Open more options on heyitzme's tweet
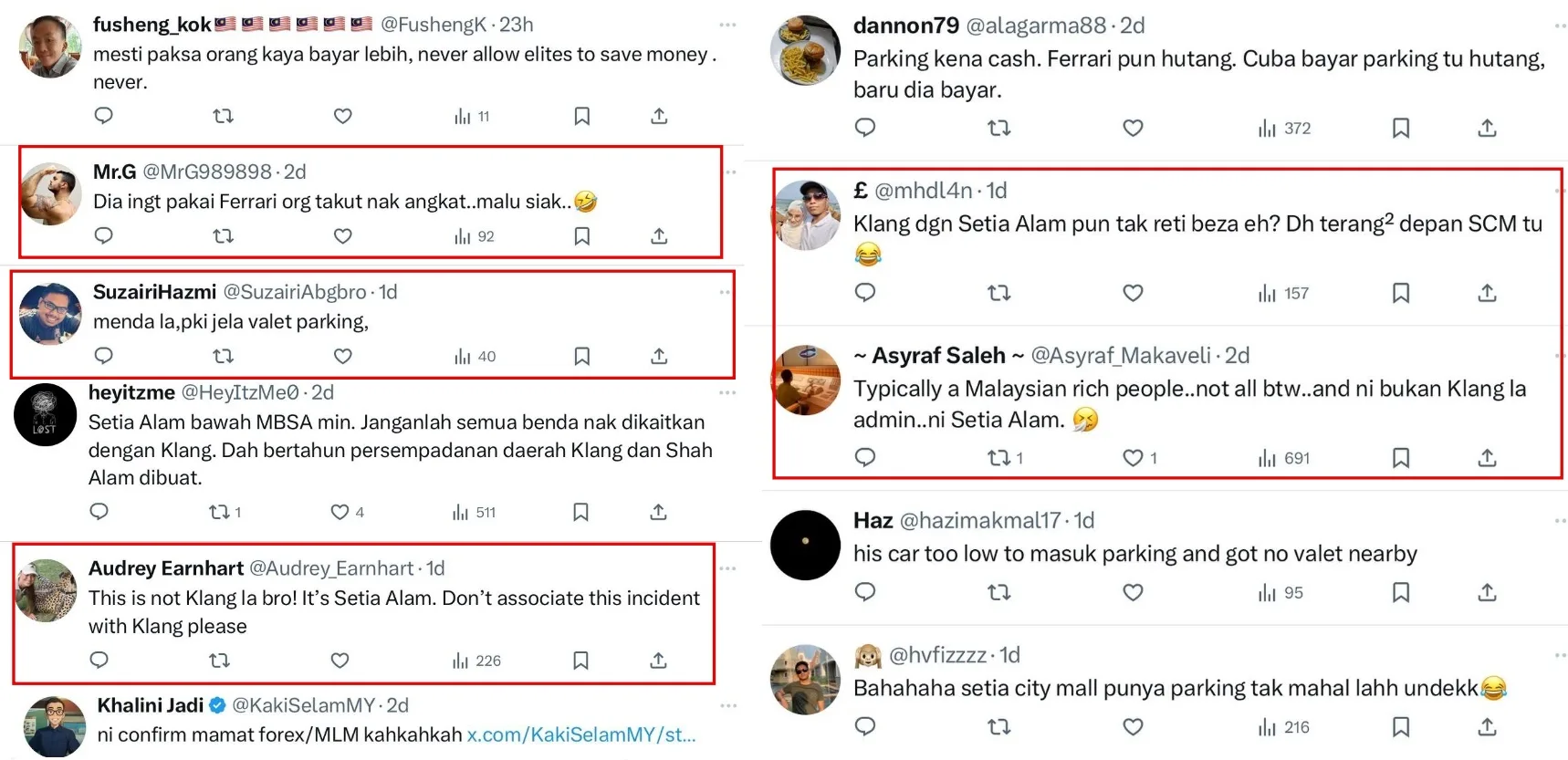Screen dimensions: 1568x760 pyautogui.click(x=727, y=392)
